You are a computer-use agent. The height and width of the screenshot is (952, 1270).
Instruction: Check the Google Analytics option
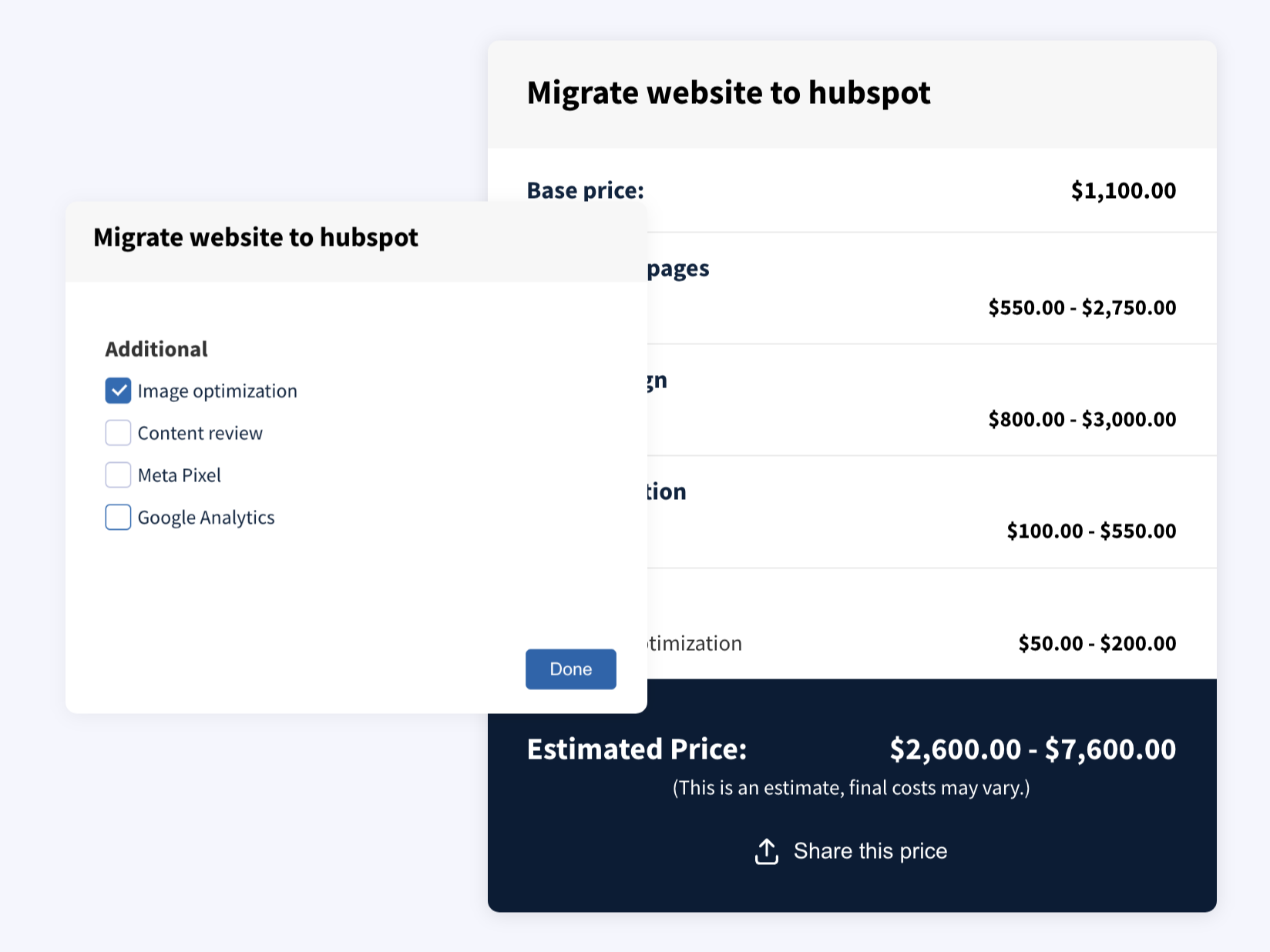(118, 517)
